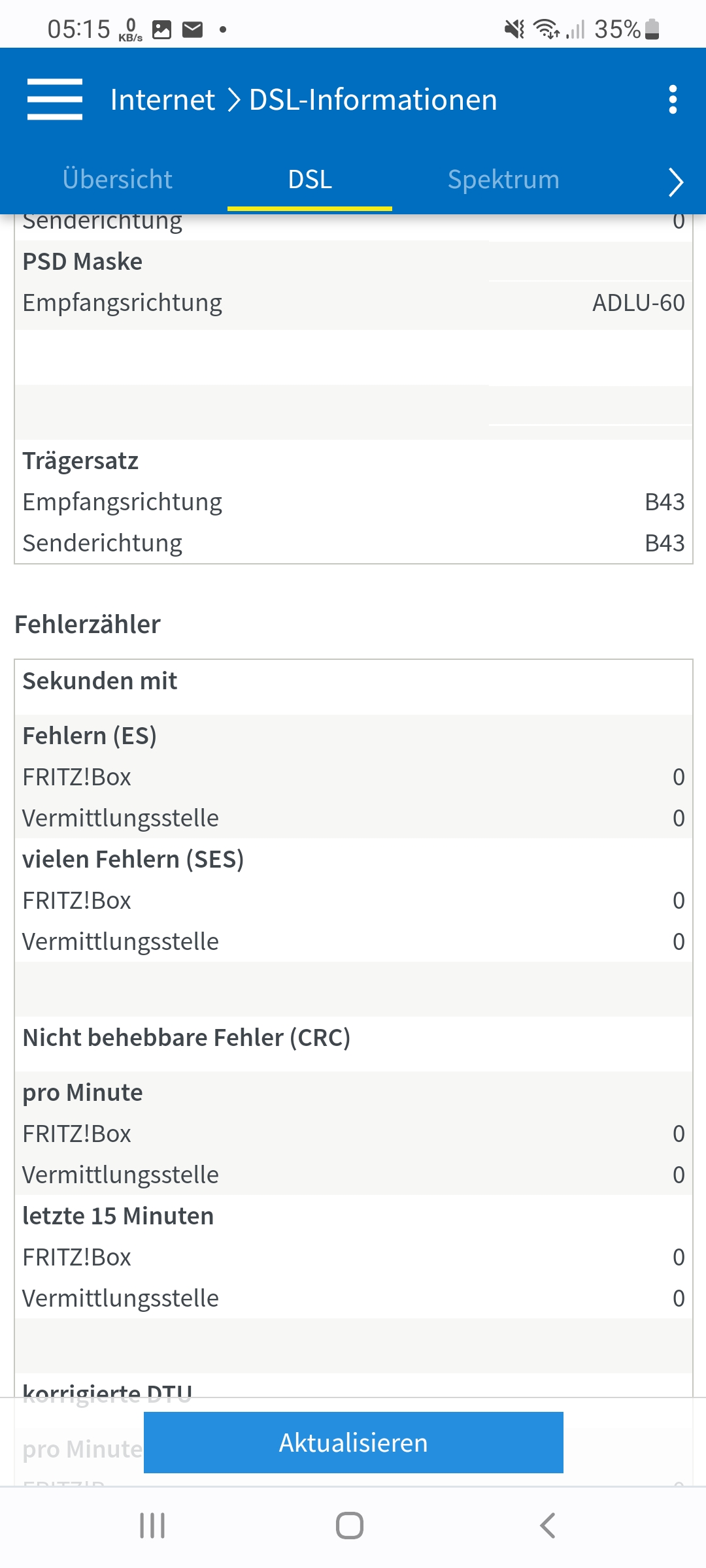Open the recent apps navigation icon
The height and width of the screenshot is (1568, 706).
tap(152, 1526)
